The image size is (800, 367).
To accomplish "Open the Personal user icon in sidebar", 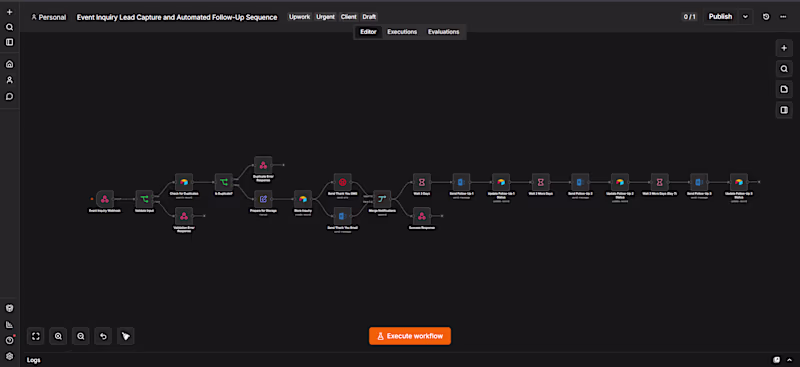I will [9, 80].
